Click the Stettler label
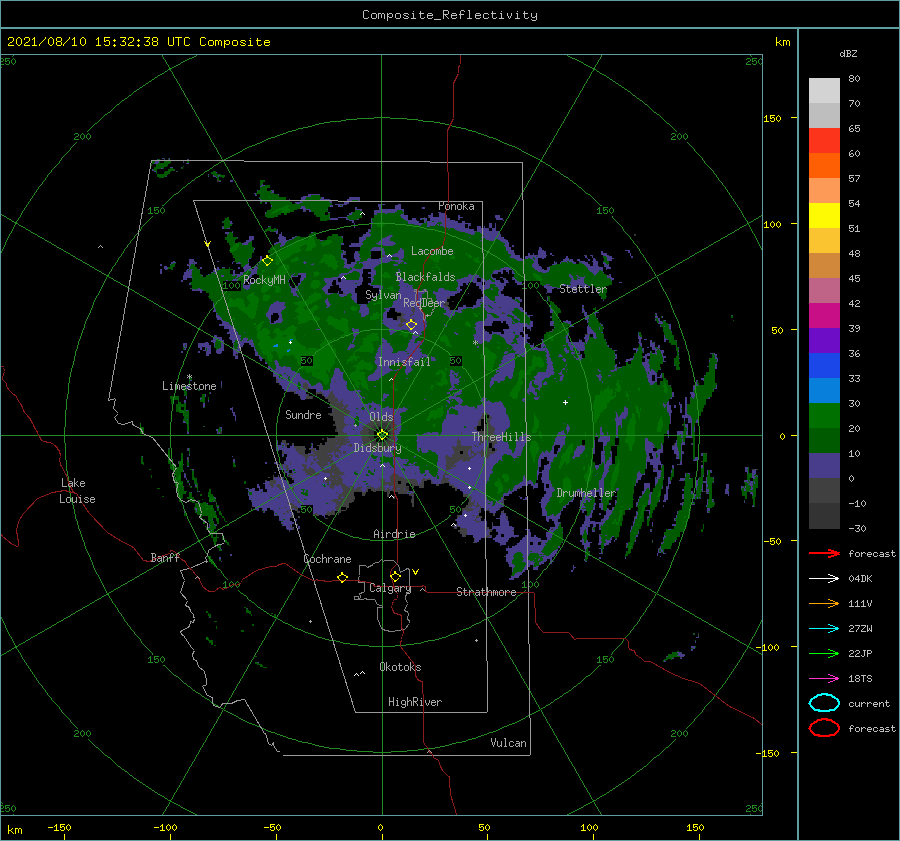 coord(583,289)
